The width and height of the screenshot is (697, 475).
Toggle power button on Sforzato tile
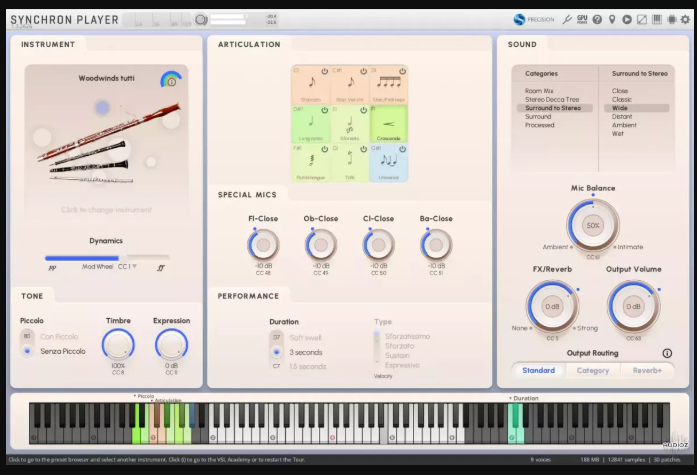[x=363, y=110]
